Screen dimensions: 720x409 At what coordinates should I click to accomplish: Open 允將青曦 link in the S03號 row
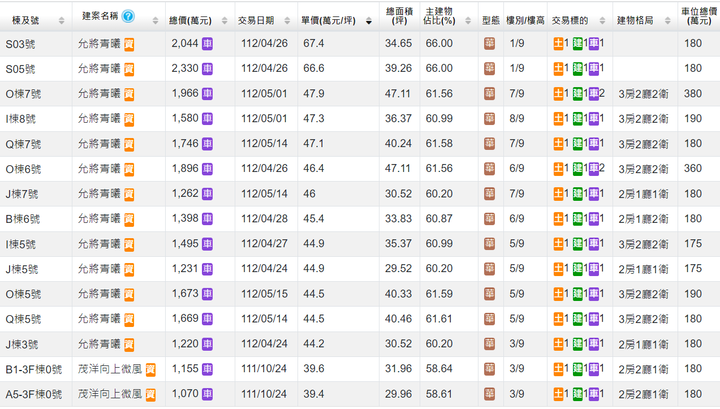(99, 44)
